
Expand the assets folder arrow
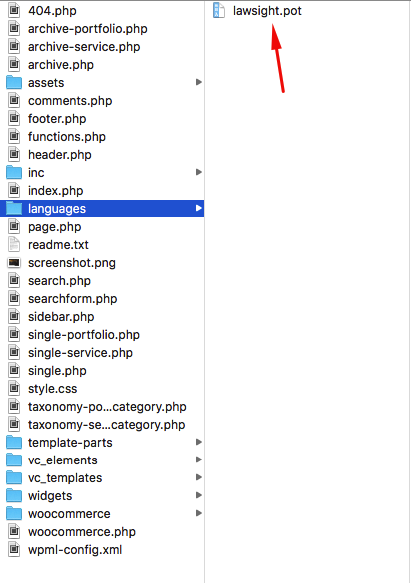199,82
